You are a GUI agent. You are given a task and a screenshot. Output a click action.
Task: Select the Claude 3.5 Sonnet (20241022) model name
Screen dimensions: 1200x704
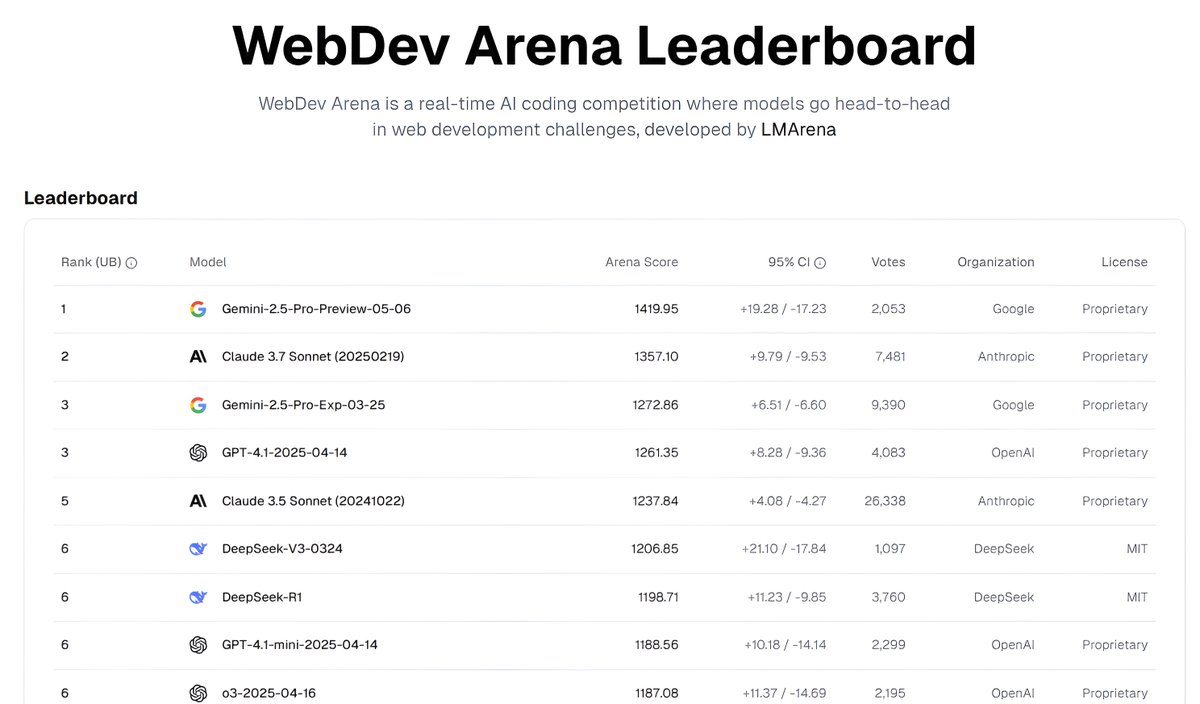click(313, 501)
